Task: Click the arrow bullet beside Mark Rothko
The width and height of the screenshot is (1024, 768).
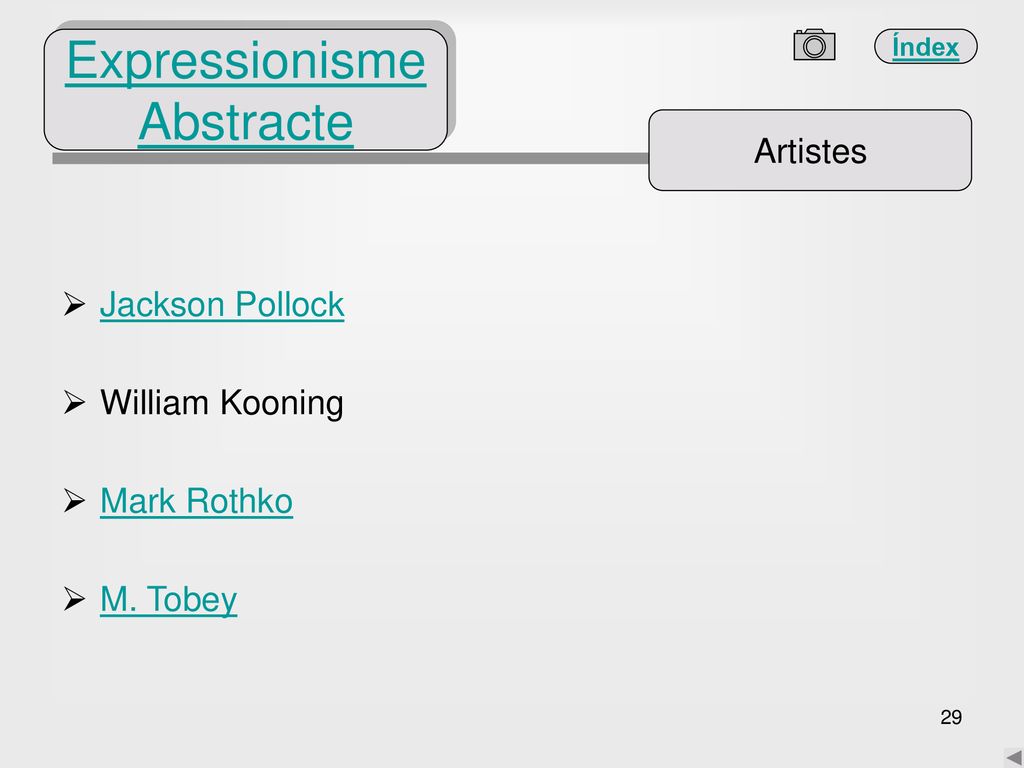Action: pos(74,501)
